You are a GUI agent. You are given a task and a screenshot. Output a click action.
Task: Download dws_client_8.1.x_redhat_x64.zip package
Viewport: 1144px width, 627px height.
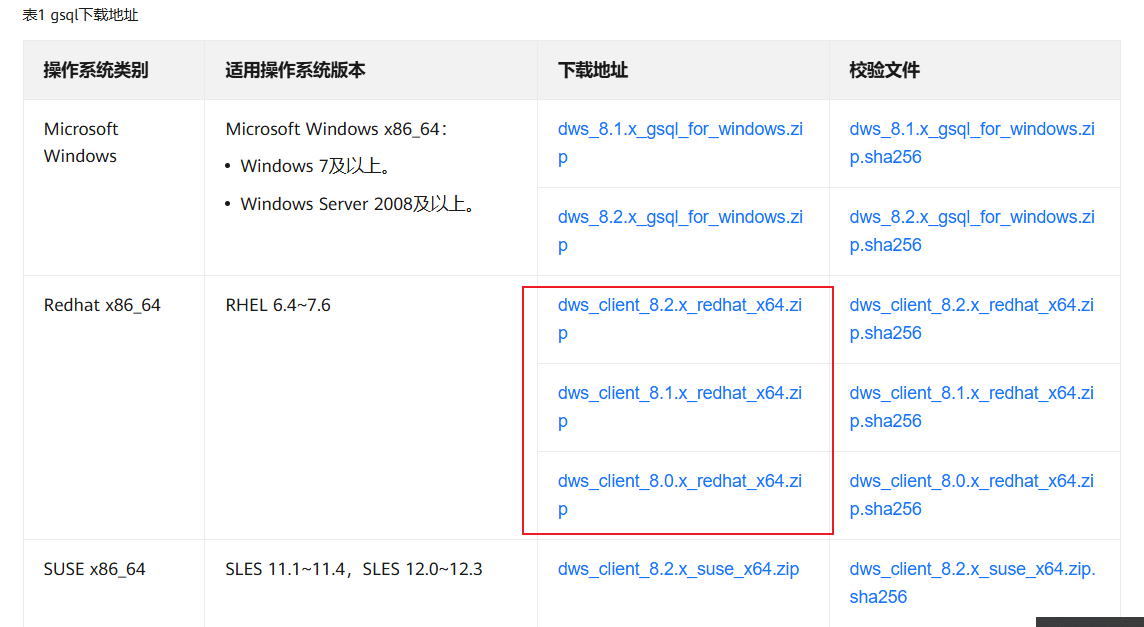pyautogui.click(x=680, y=407)
